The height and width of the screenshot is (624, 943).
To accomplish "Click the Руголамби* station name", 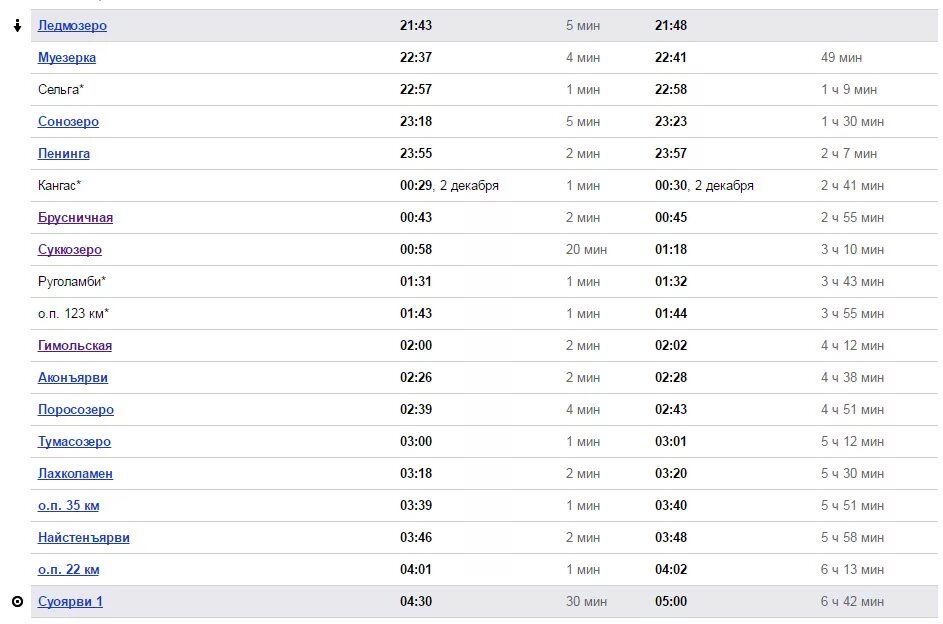I will (72, 281).
